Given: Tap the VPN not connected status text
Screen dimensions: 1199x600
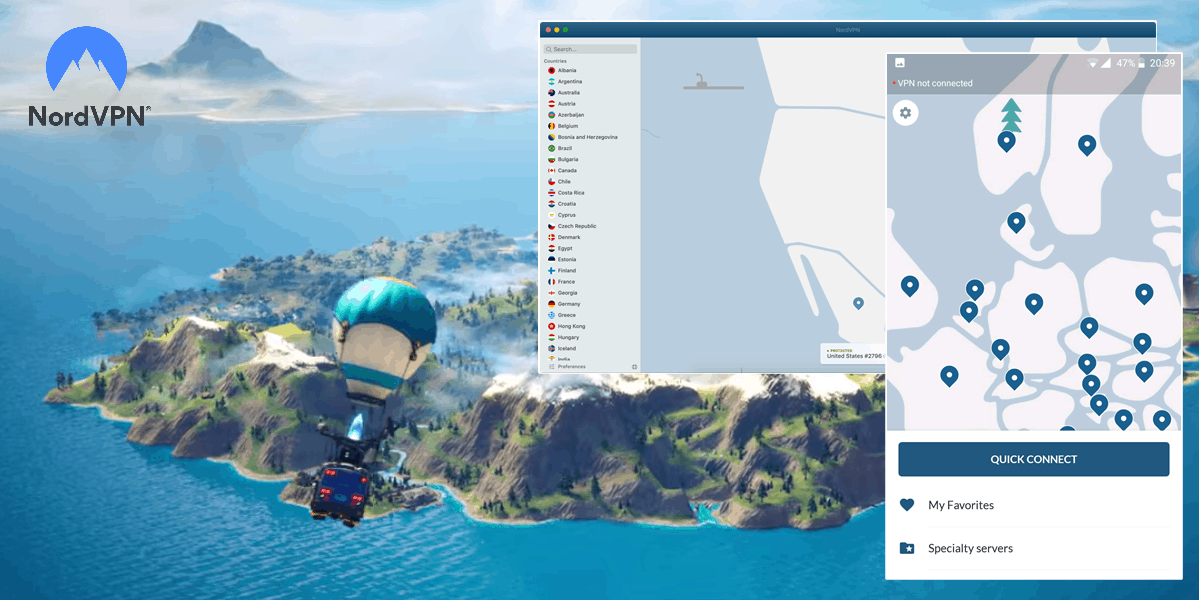Looking at the screenshot, I should (934, 83).
